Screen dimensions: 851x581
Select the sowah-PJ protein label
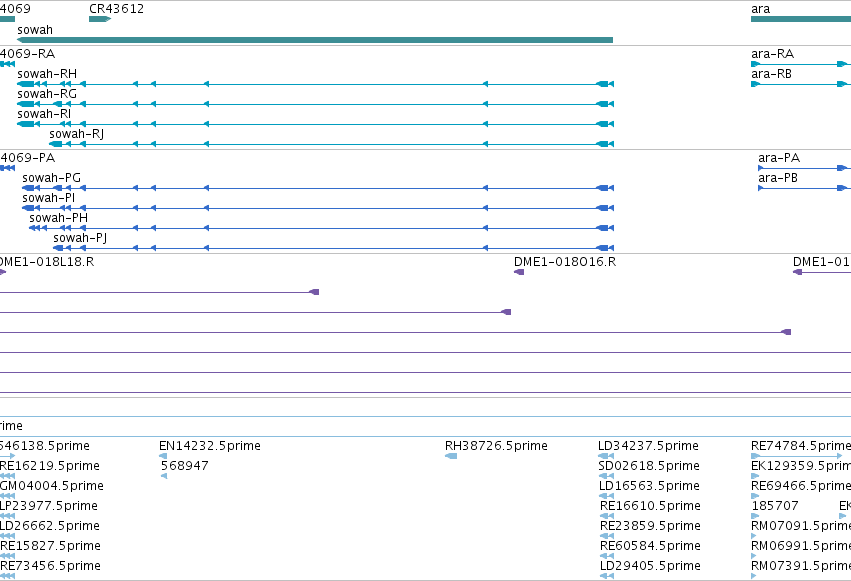80,238
